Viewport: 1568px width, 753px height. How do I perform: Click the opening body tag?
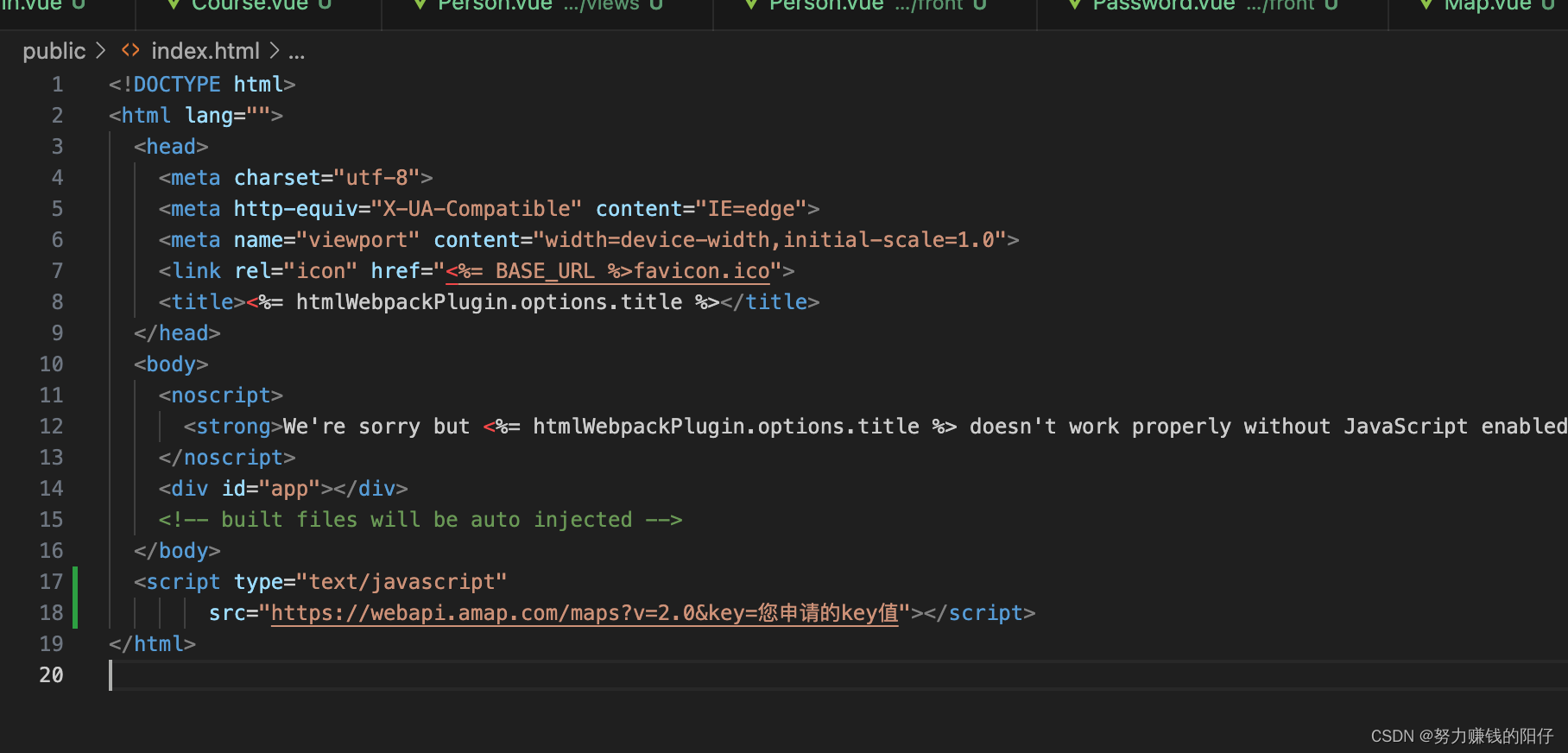pos(171,364)
